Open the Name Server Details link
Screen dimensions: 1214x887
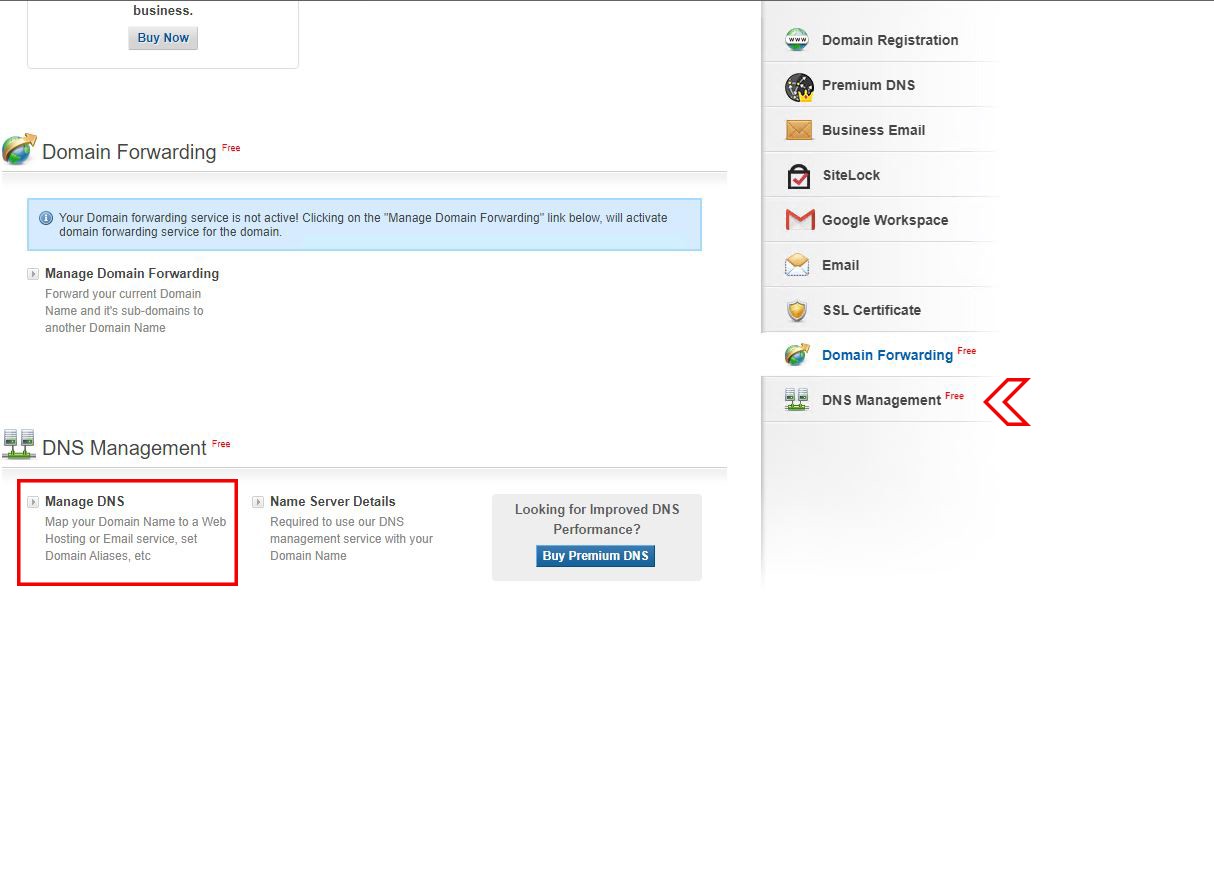click(333, 501)
